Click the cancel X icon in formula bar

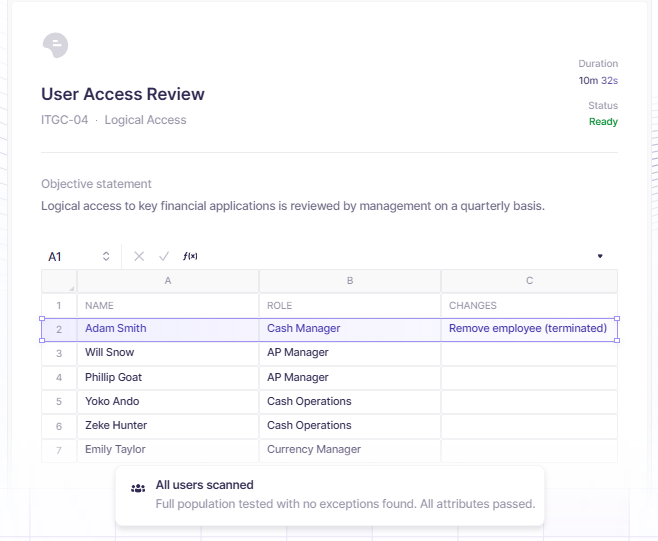point(139,256)
